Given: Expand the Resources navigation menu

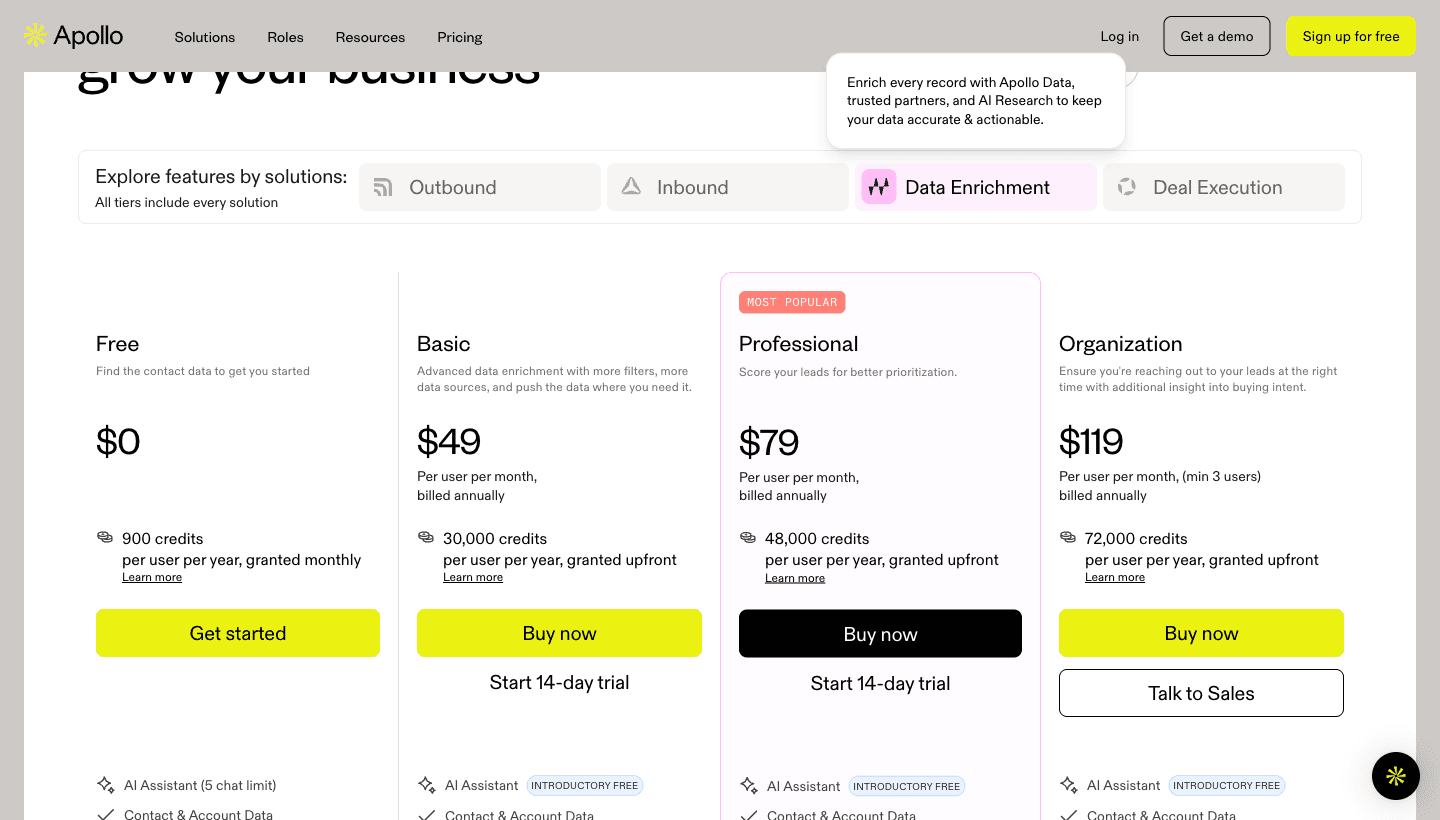Looking at the screenshot, I should click(x=370, y=37).
